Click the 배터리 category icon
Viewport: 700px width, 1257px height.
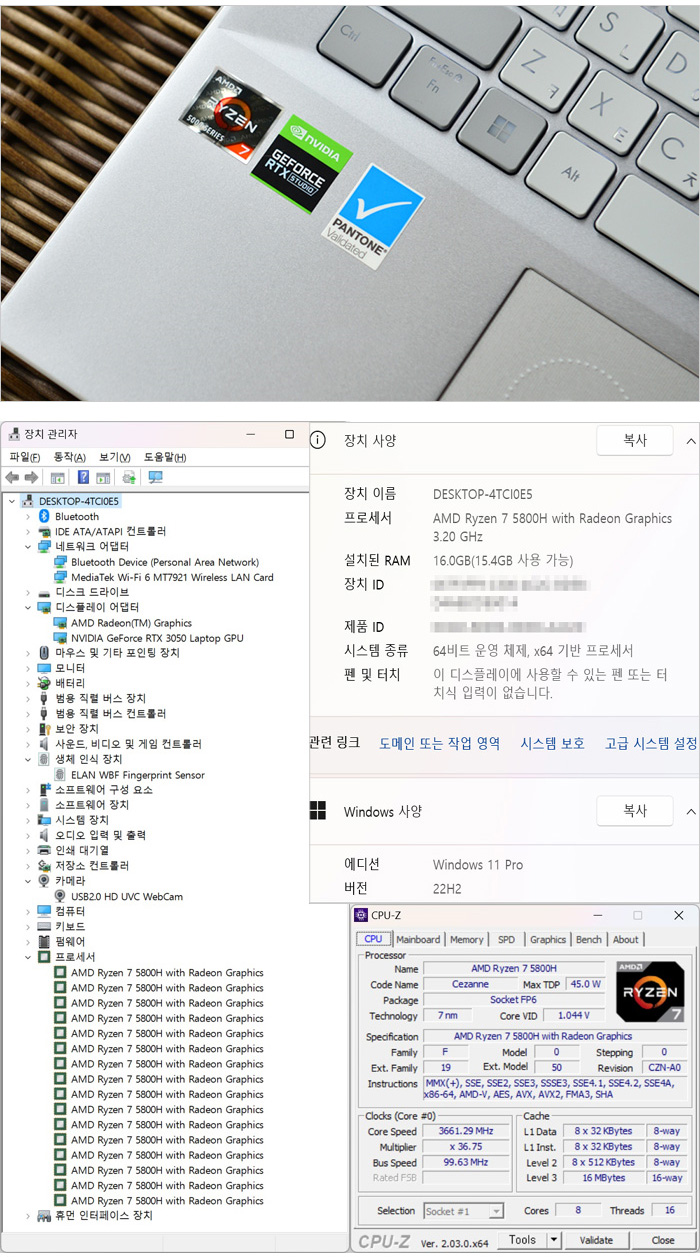44,683
